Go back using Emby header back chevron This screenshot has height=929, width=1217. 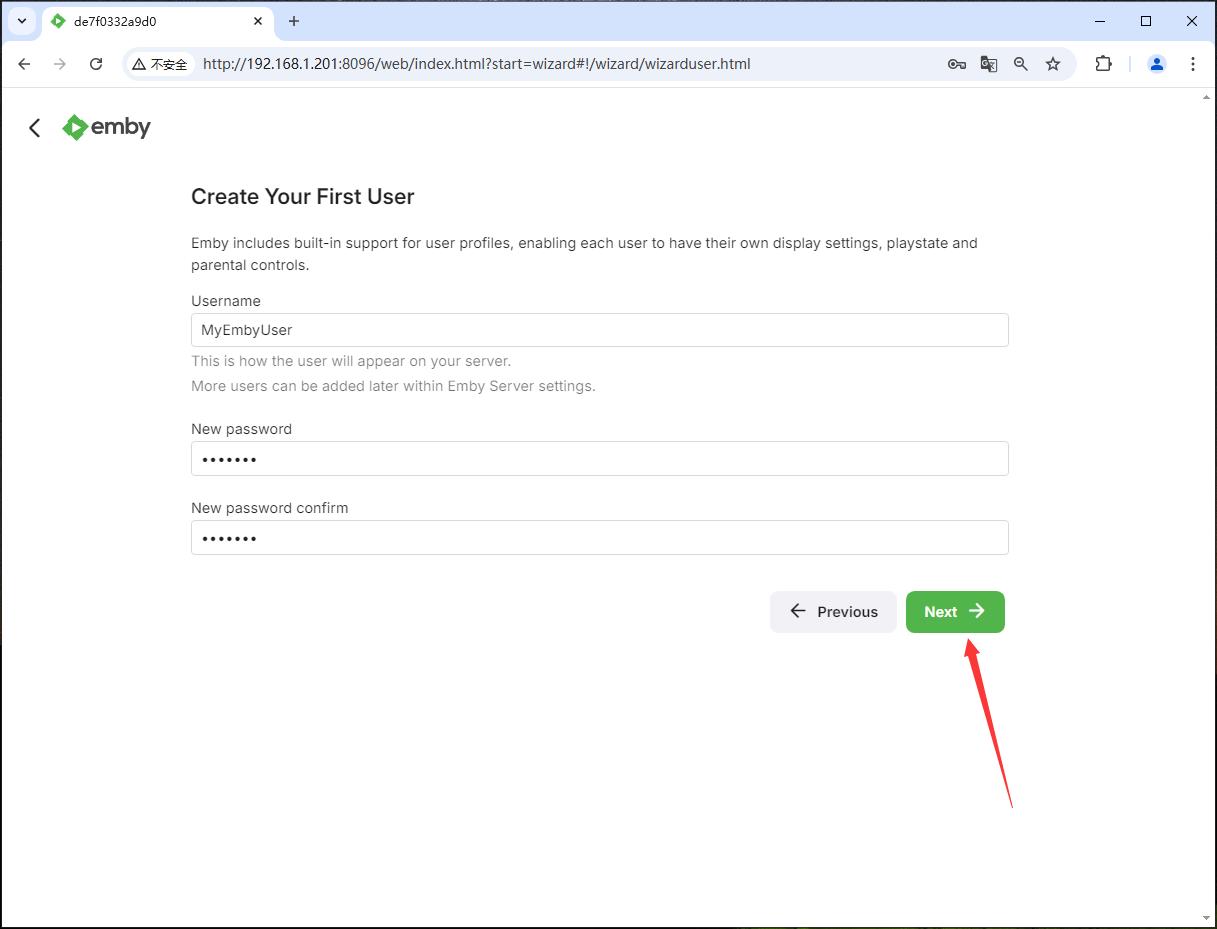[35, 128]
